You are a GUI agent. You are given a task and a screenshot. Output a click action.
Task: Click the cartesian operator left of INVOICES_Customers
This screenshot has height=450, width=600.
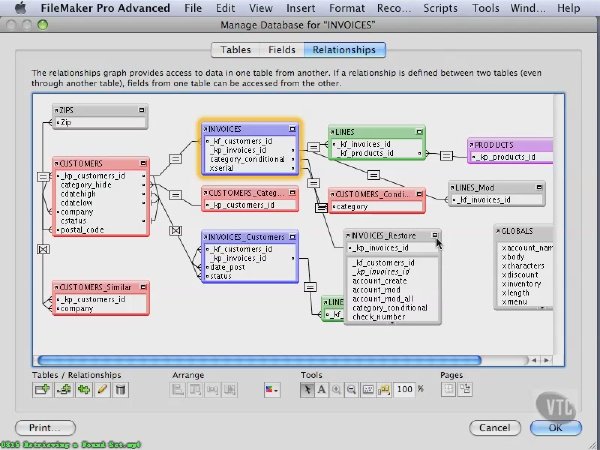175,231
